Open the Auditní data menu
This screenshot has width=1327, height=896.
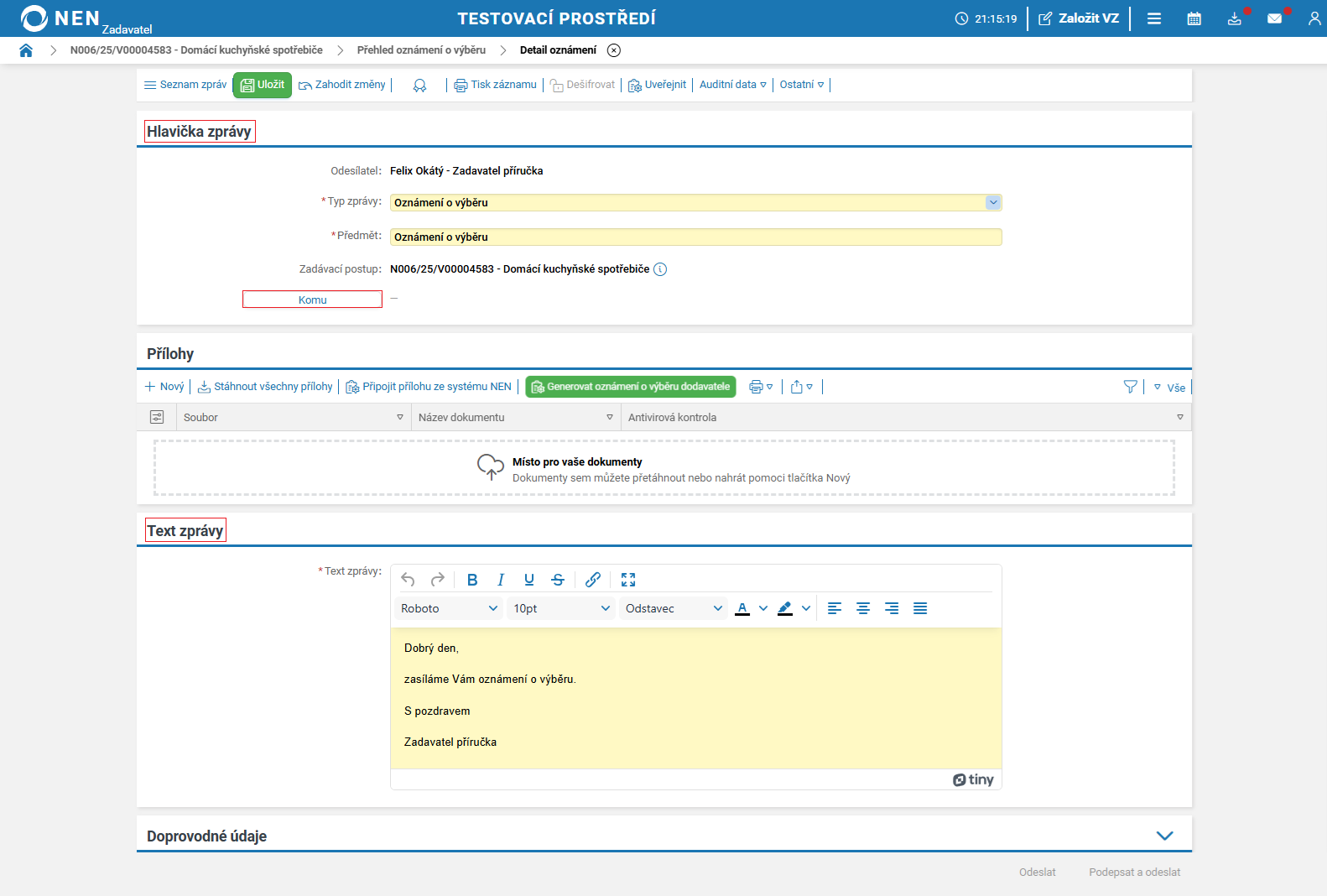732,85
